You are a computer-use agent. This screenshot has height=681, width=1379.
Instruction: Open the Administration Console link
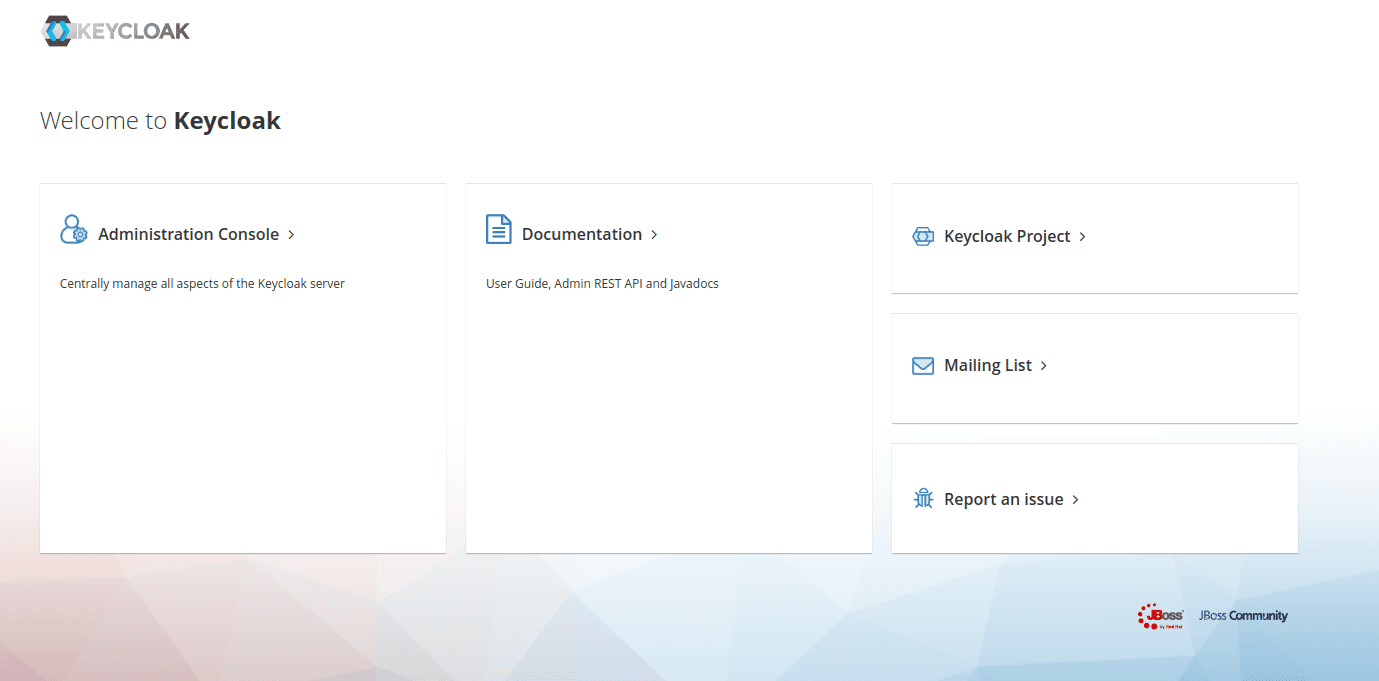point(188,235)
